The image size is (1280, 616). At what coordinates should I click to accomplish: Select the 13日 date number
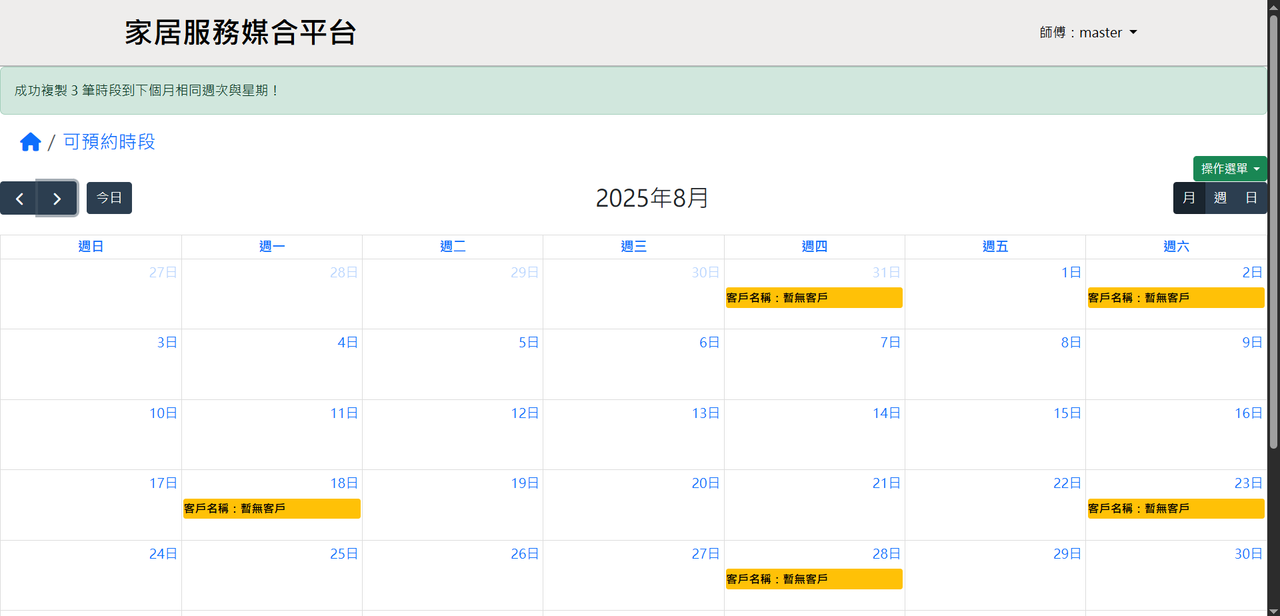point(706,413)
